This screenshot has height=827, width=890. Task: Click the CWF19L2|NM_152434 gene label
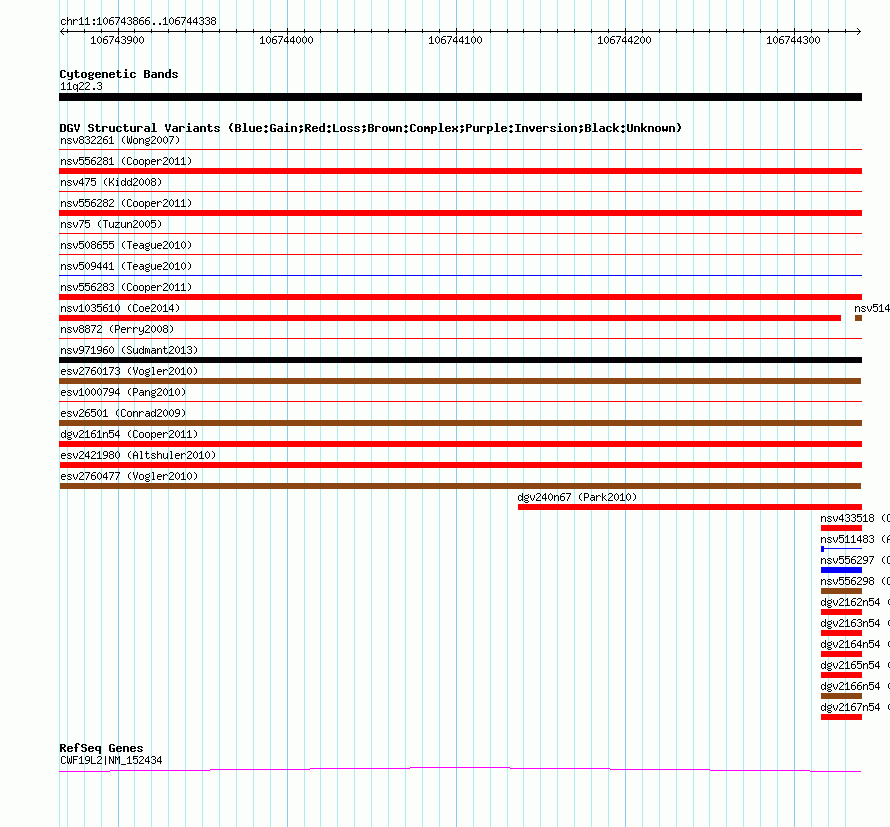(111, 760)
